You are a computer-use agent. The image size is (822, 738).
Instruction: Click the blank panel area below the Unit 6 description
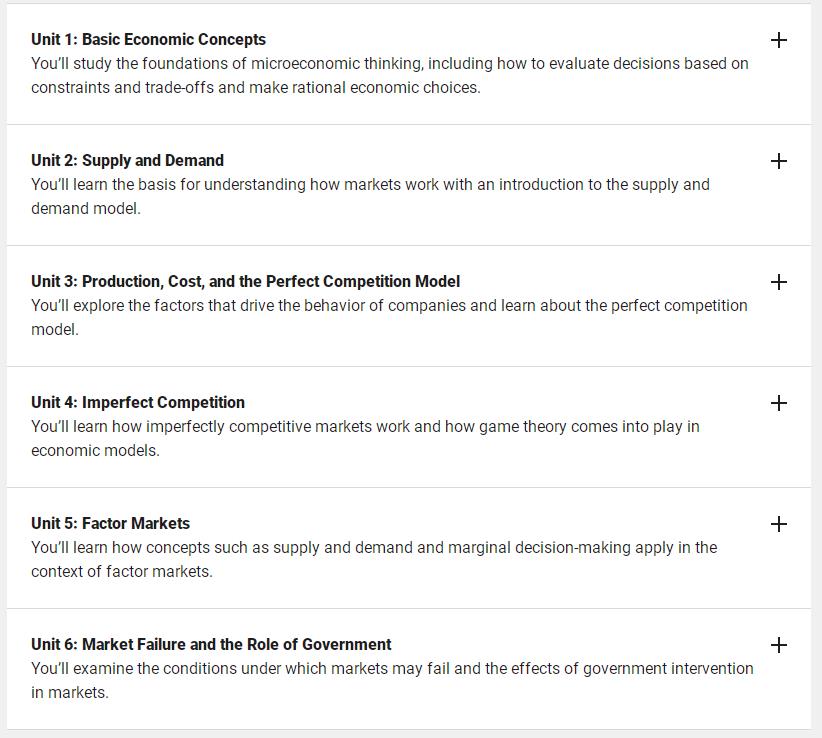pyautogui.click(x=408, y=715)
